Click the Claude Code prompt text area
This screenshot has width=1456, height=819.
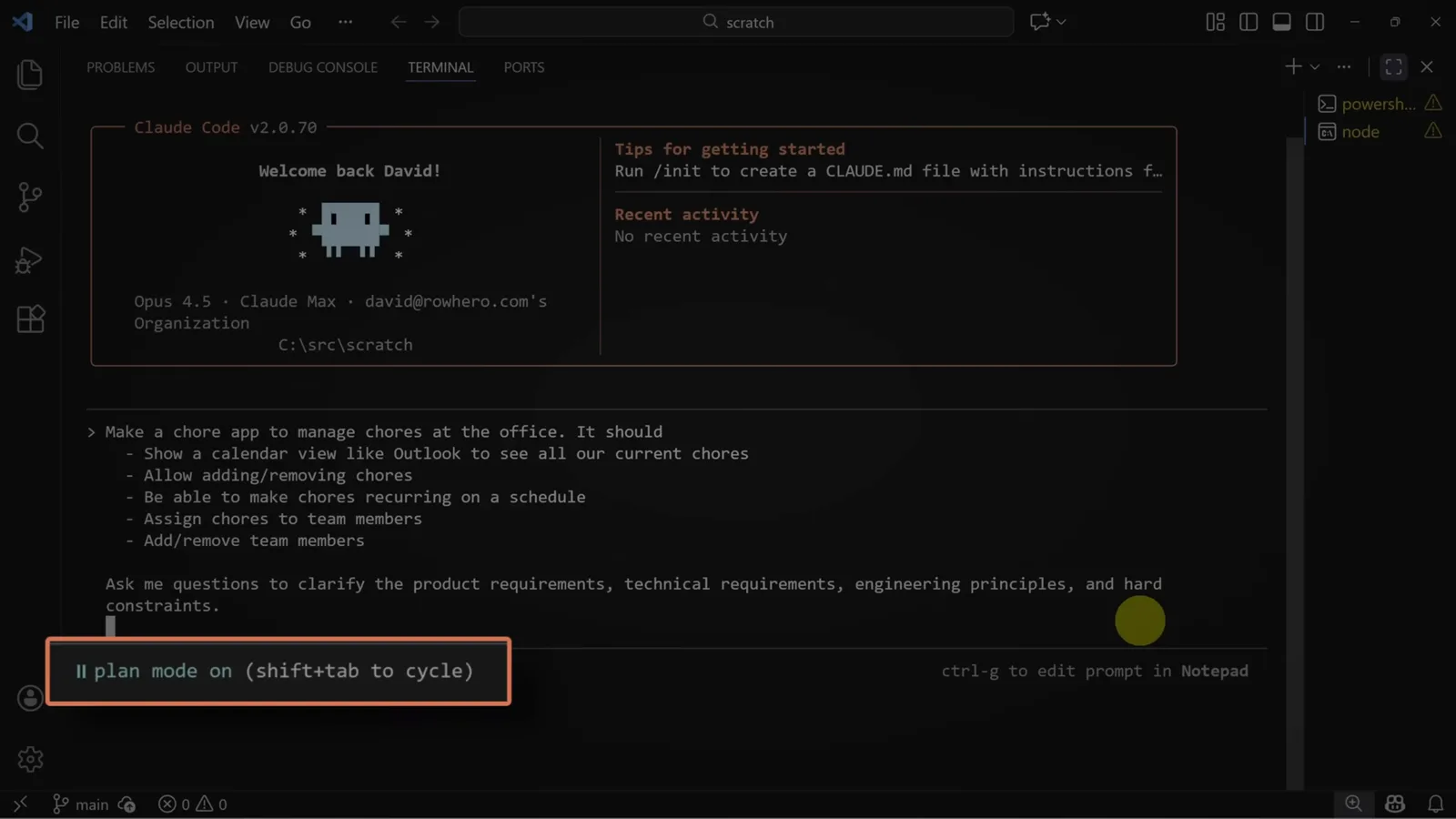click(x=675, y=528)
